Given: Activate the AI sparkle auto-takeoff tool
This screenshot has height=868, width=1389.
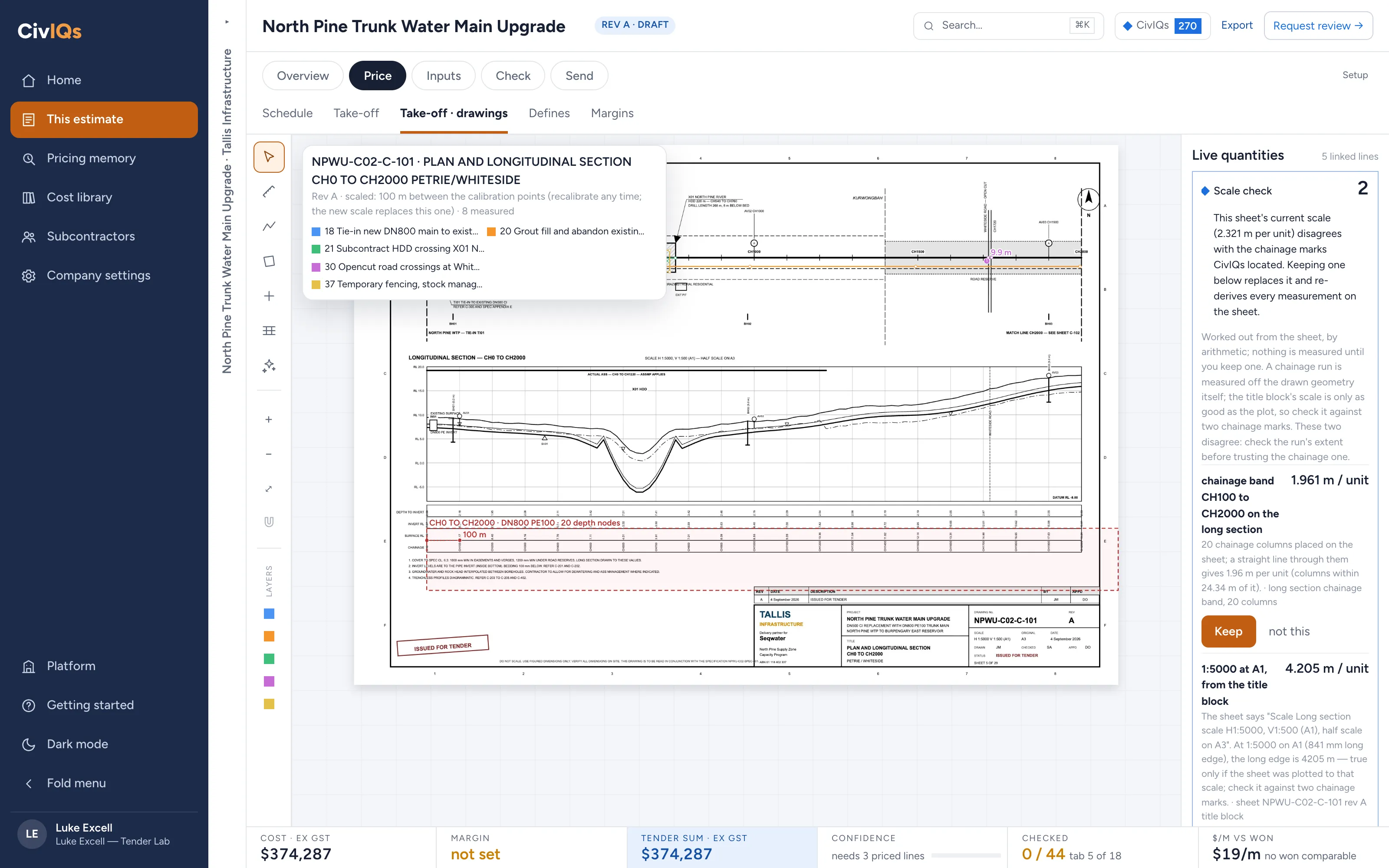Looking at the screenshot, I should [269, 366].
